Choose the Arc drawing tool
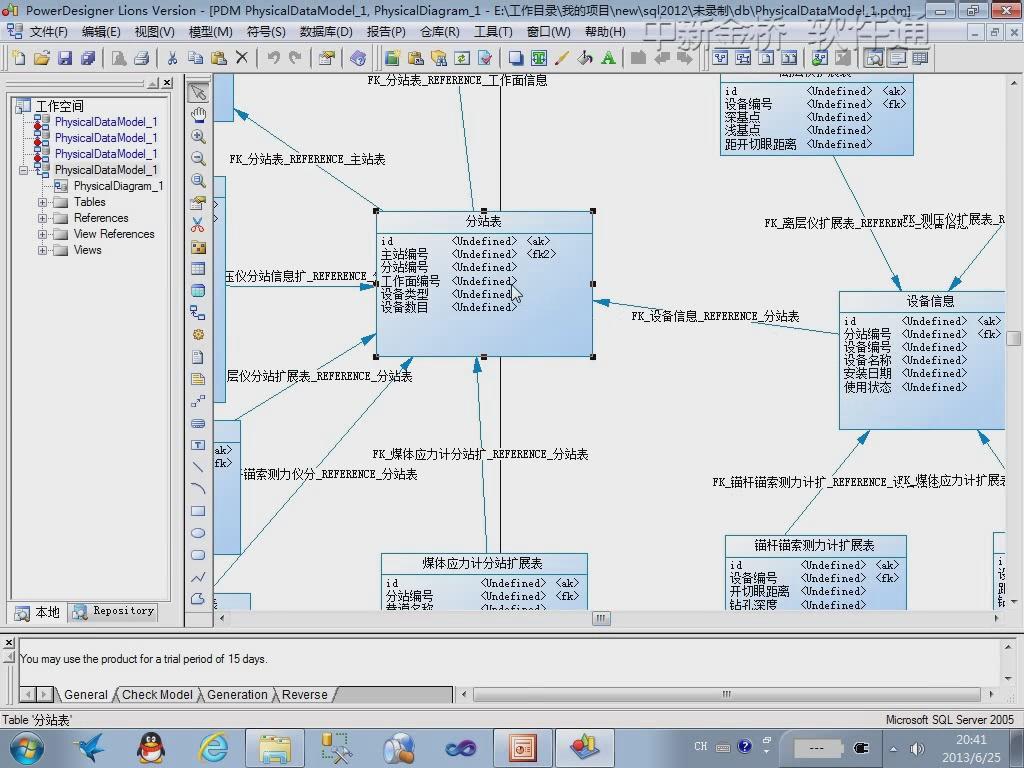Screen dimensions: 1024x768 (199, 488)
